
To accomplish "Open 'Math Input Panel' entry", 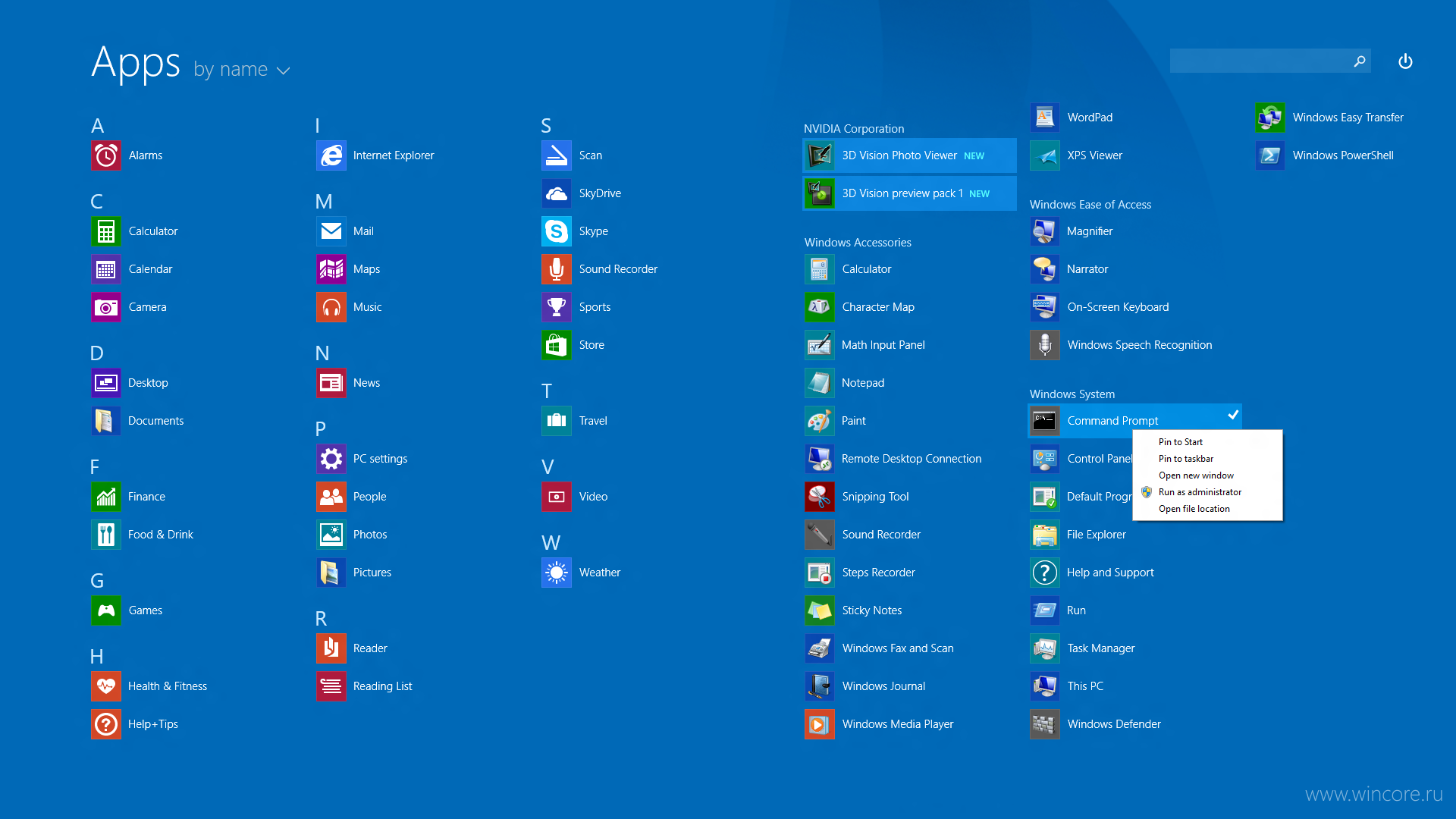I will (866, 345).
